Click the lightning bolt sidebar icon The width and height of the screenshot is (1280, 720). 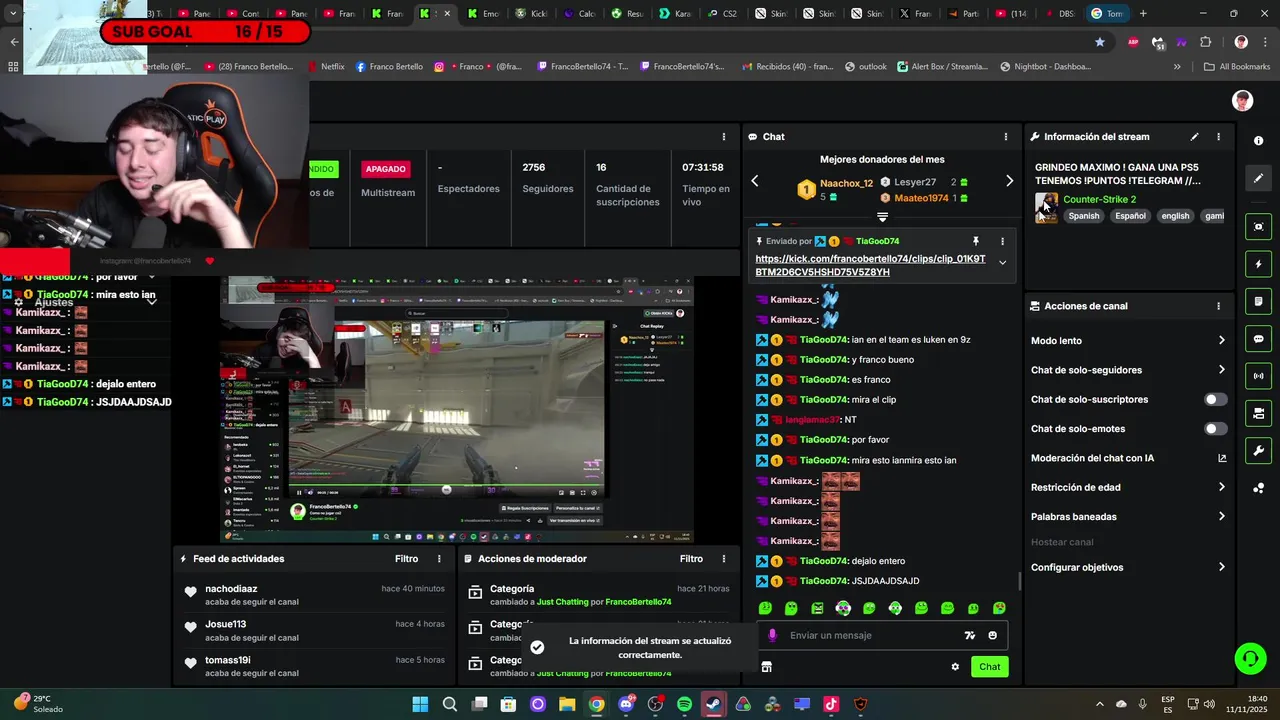1259,265
